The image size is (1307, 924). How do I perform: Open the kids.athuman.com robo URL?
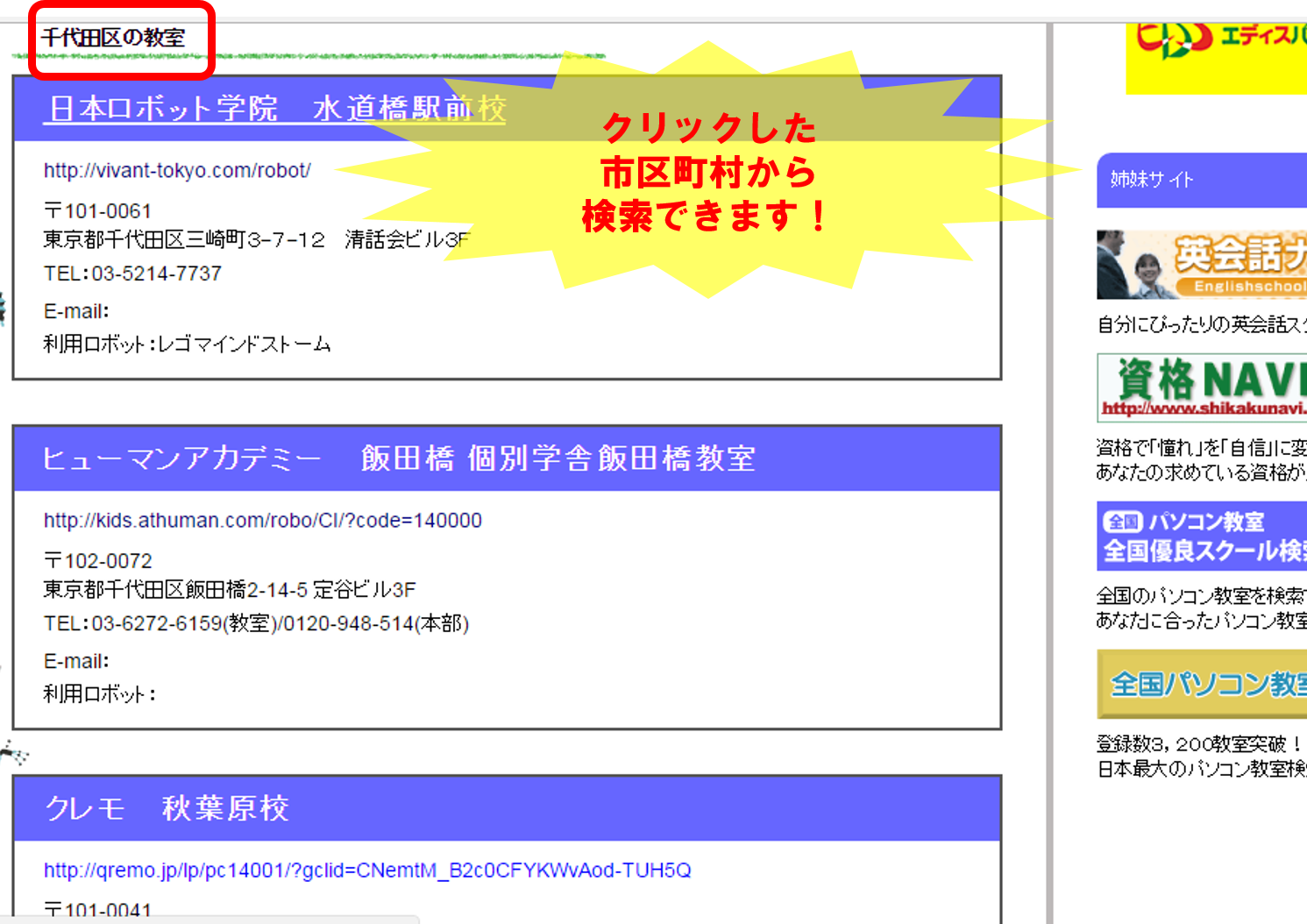pyautogui.click(x=263, y=520)
